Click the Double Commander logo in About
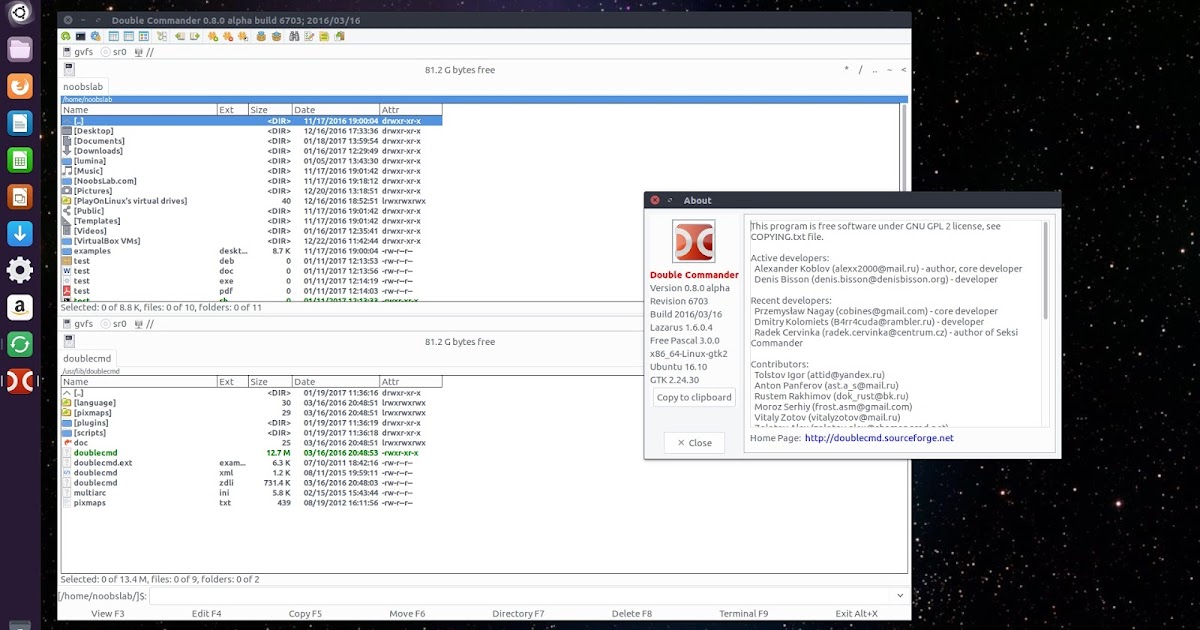Image resolution: width=1200 pixels, height=630 pixels. click(694, 241)
